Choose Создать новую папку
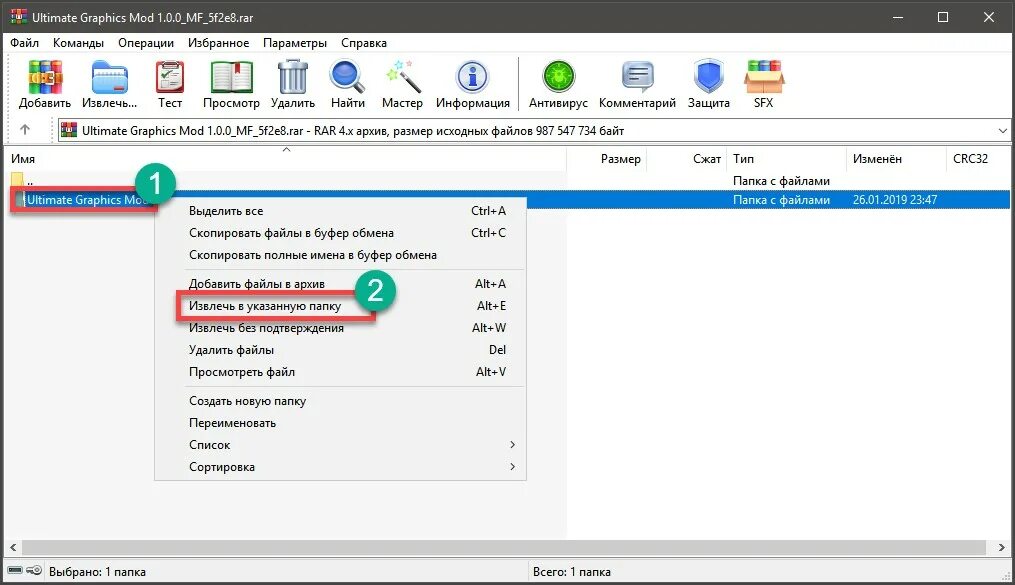1015x585 pixels. (340, 401)
